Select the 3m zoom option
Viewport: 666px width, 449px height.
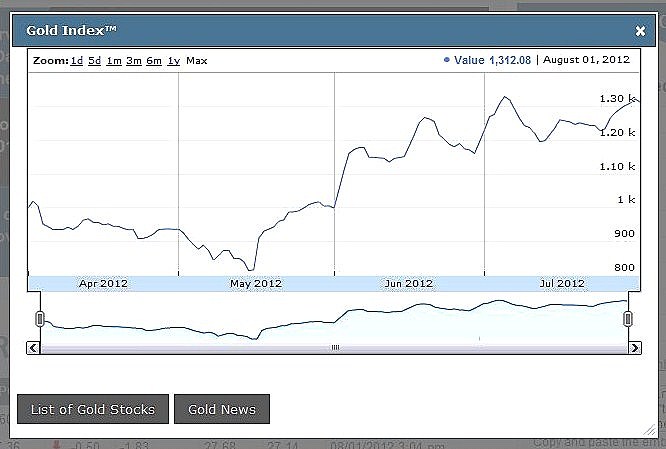(x=134, y=61)
